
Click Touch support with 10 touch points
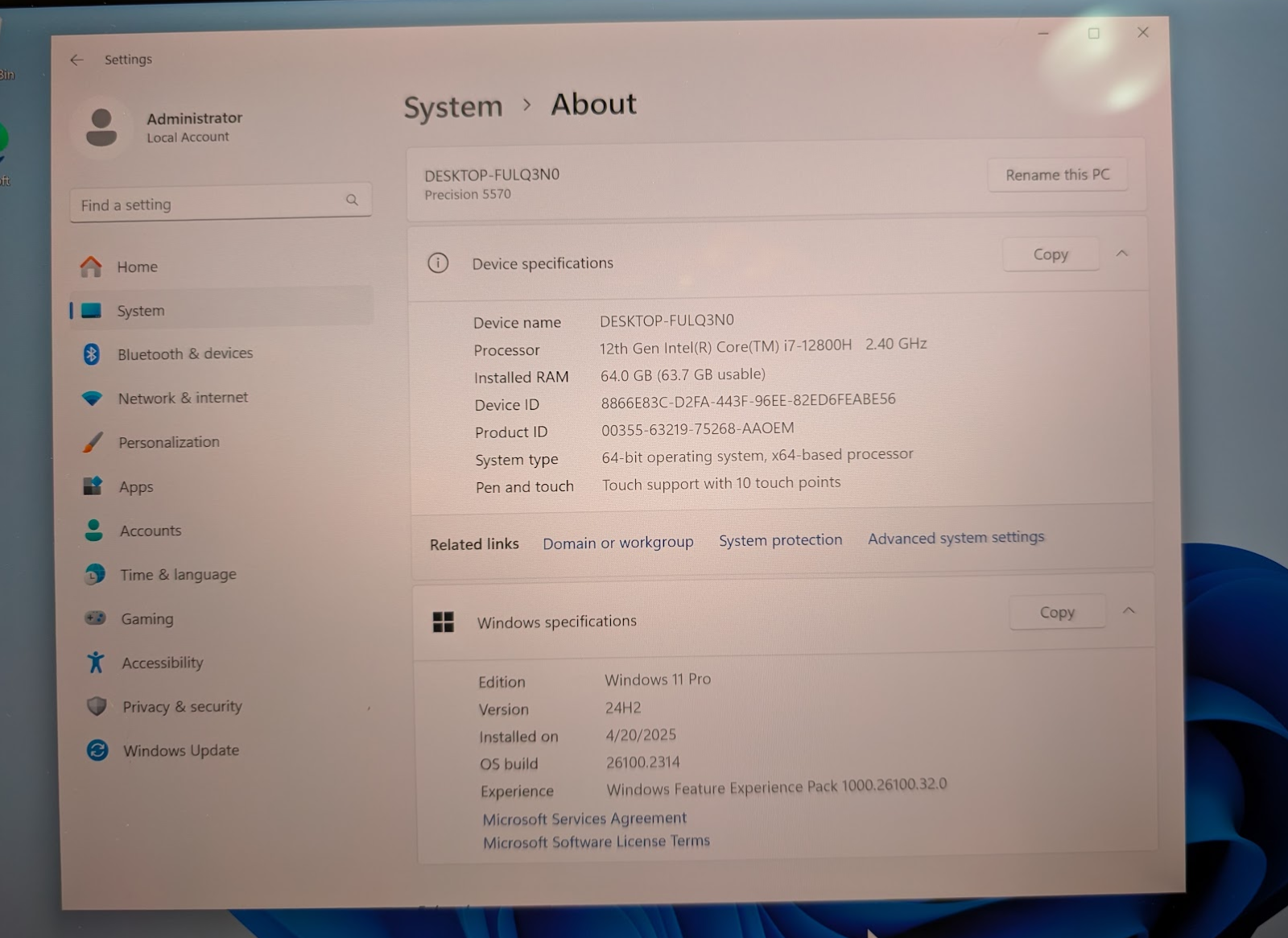(x=721, y=483)
